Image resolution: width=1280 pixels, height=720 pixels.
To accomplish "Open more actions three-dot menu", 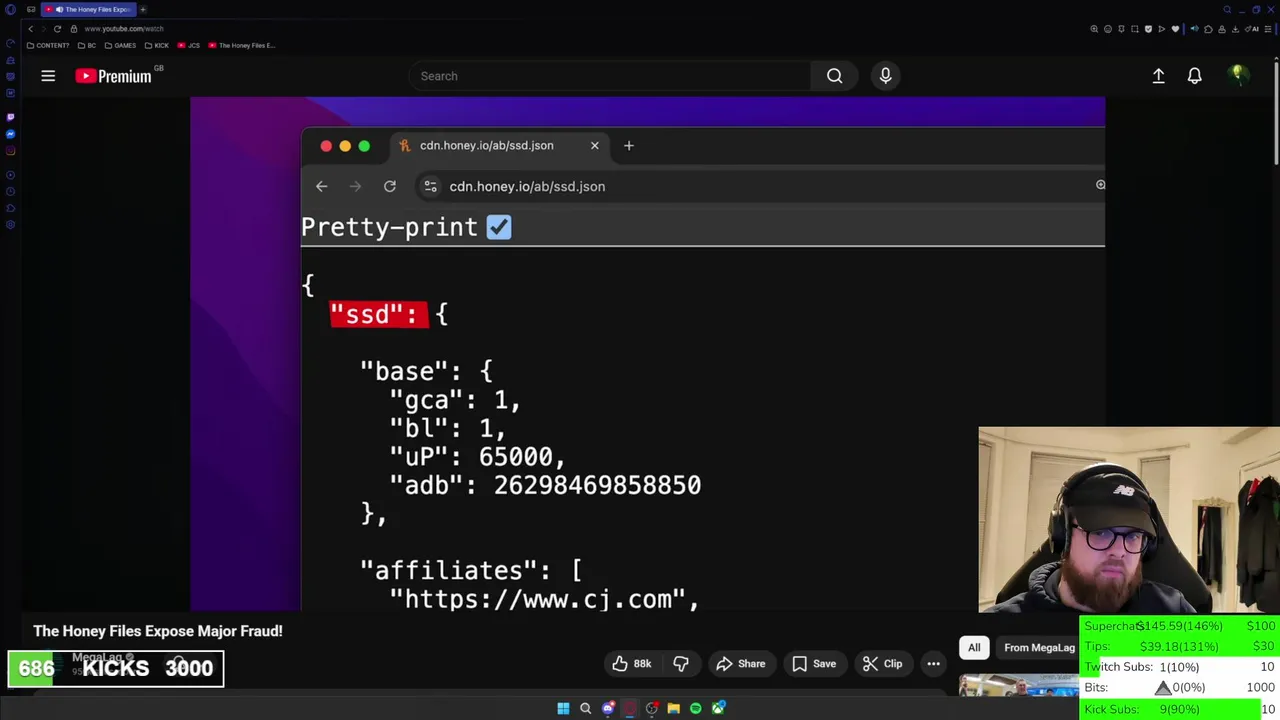I will click(933, 664).
